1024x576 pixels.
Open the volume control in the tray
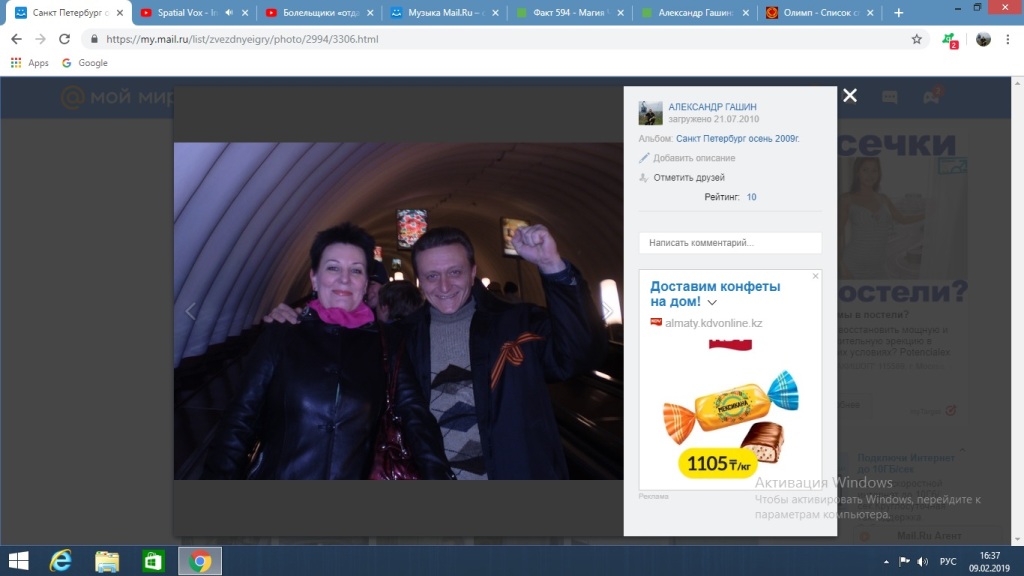pyautogui.click(x=923, y=562)
